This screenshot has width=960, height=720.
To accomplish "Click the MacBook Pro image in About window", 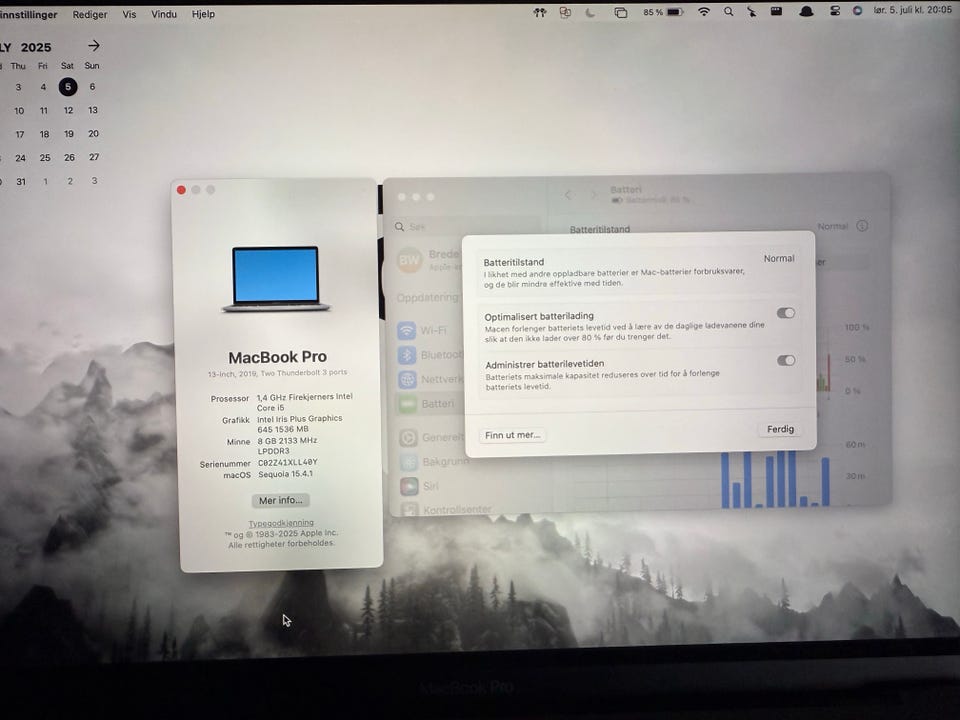I will 276,279.
